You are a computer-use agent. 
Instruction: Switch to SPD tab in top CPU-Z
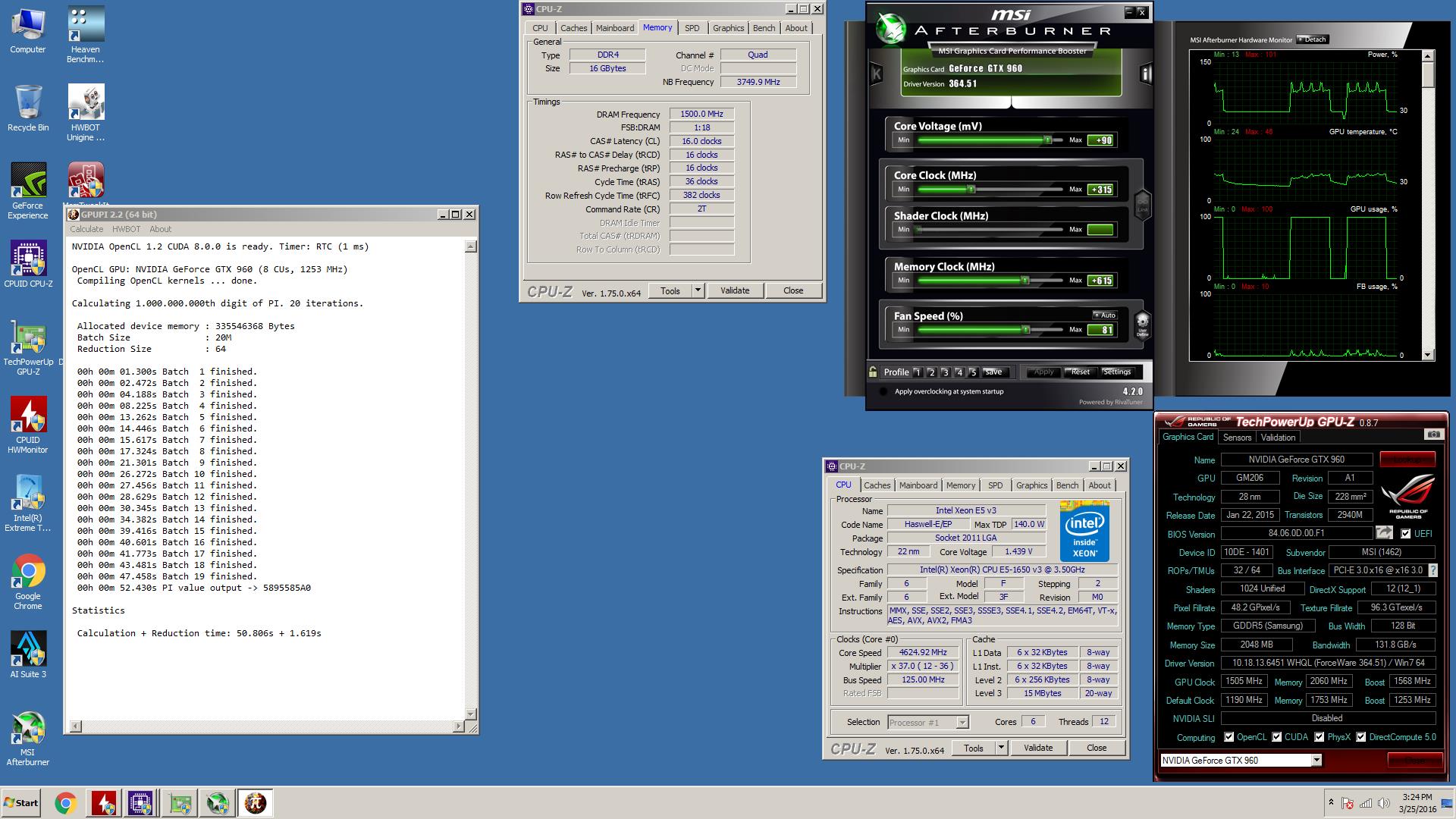692,28
